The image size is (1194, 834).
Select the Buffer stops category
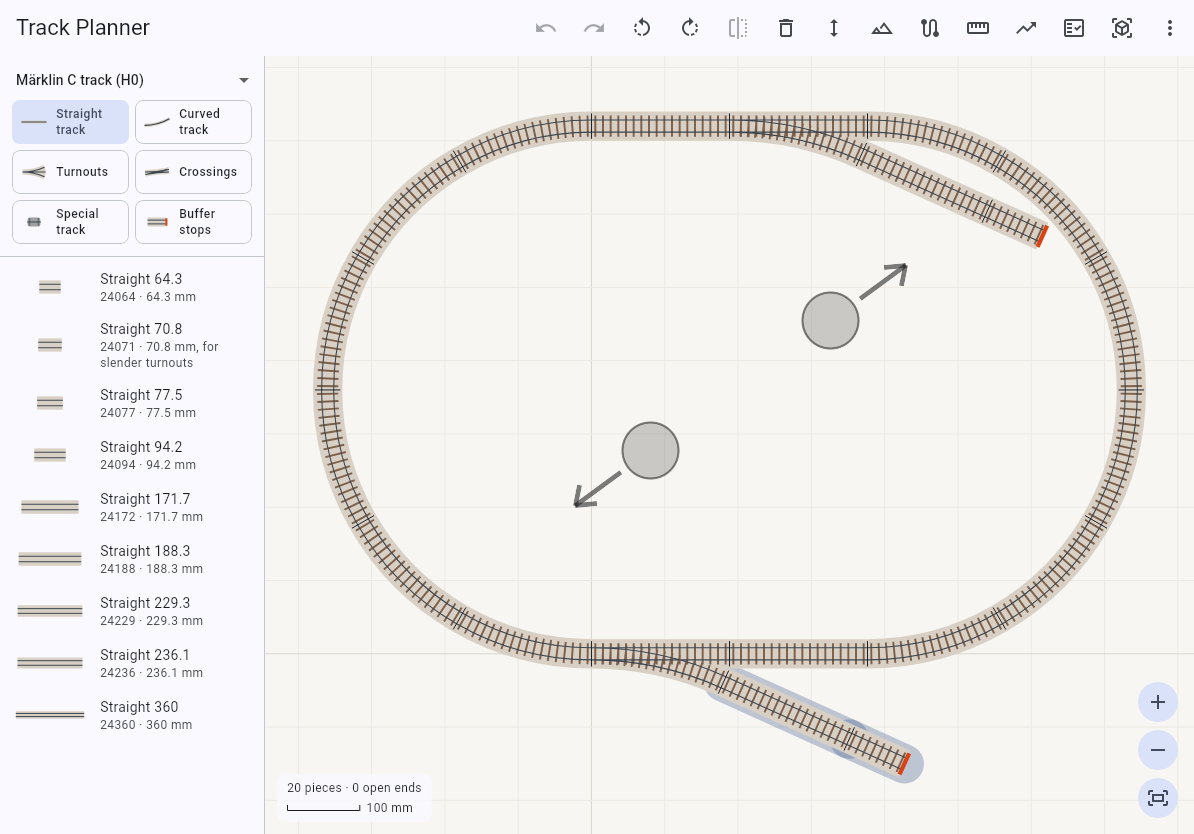193,222
